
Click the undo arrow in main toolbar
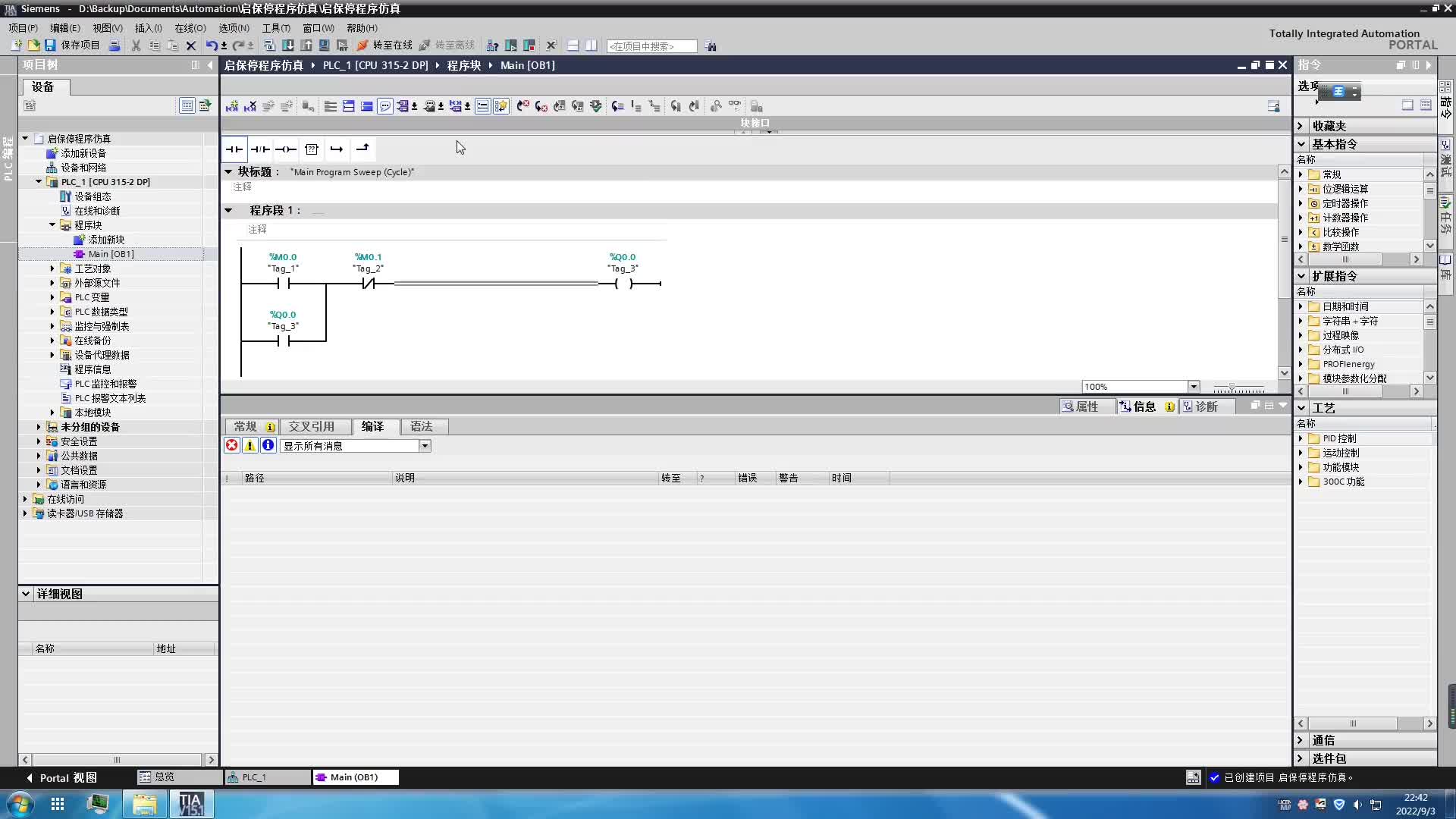[x=212, y=45]
